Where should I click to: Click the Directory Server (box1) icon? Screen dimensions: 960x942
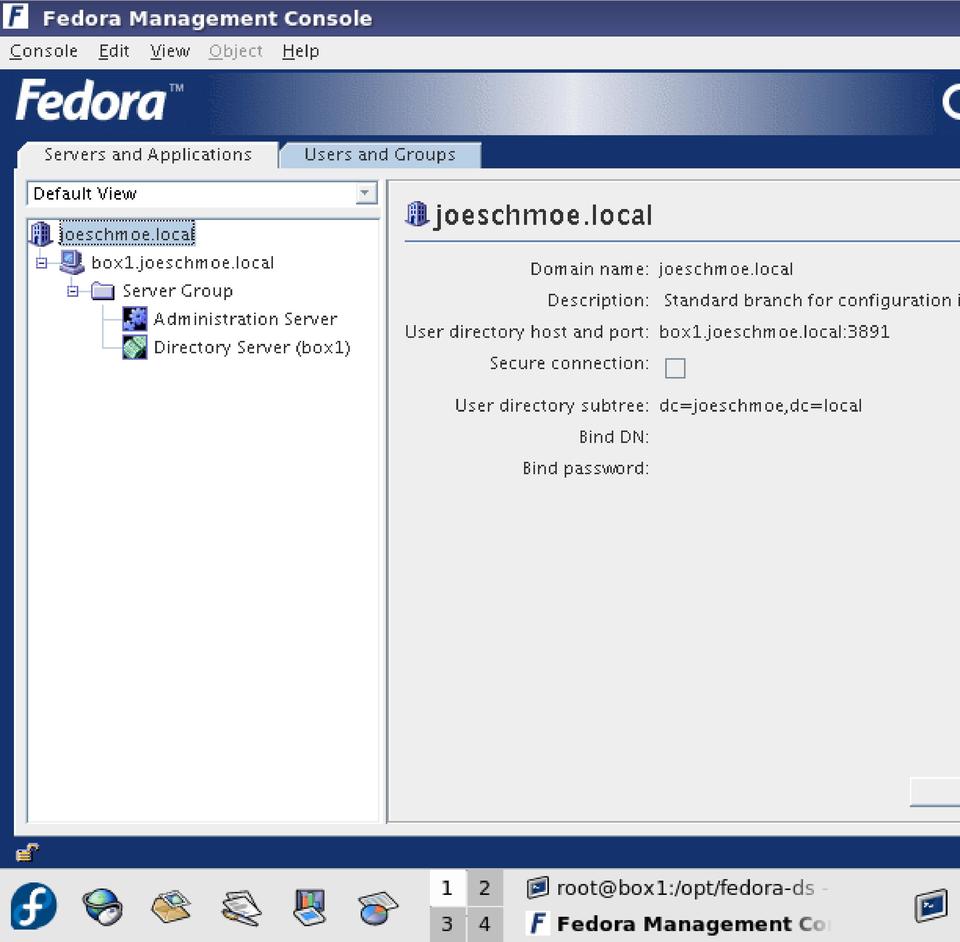(x=135, y=347)
